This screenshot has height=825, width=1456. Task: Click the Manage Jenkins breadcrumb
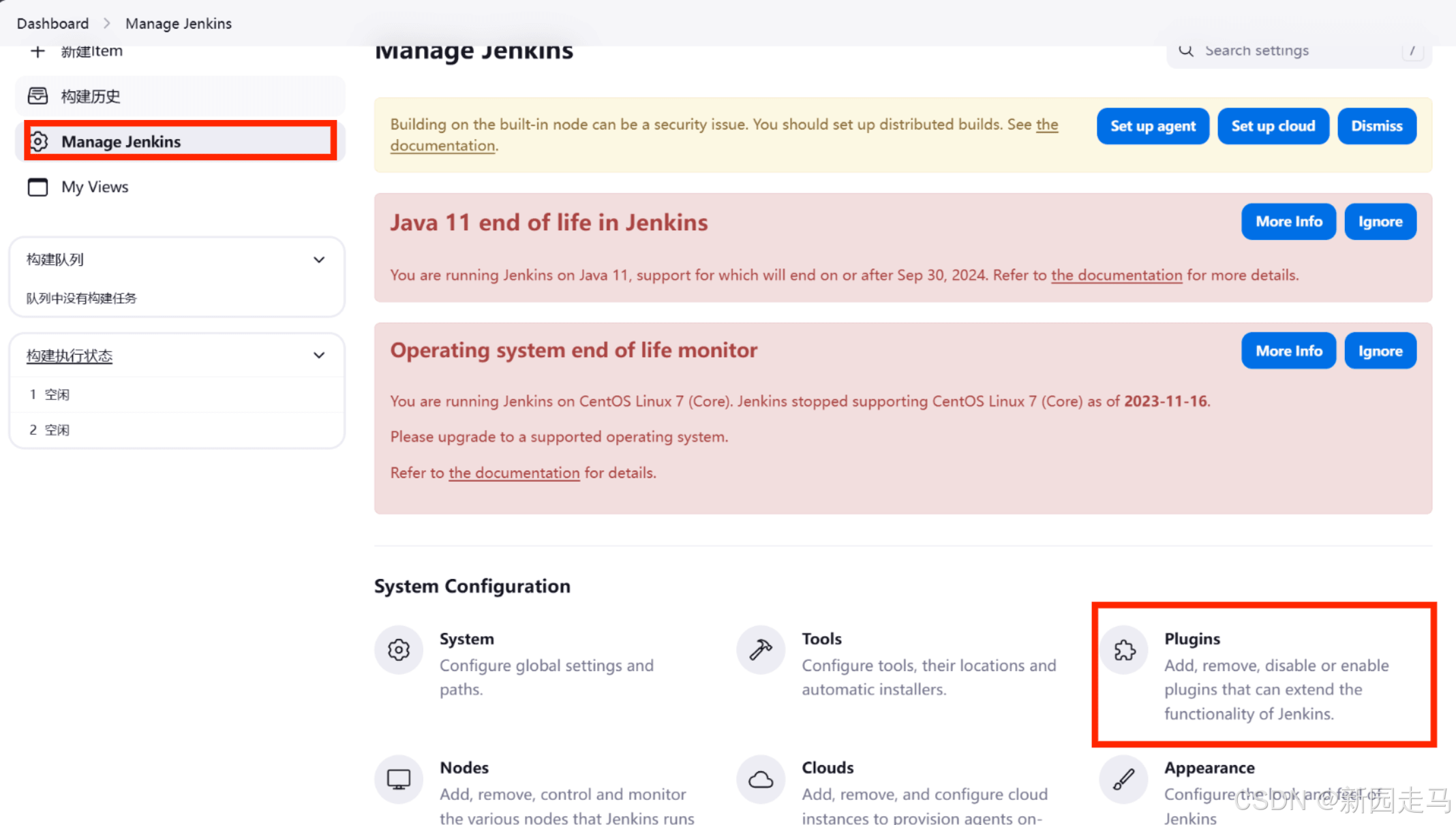(x=179, y=23)
